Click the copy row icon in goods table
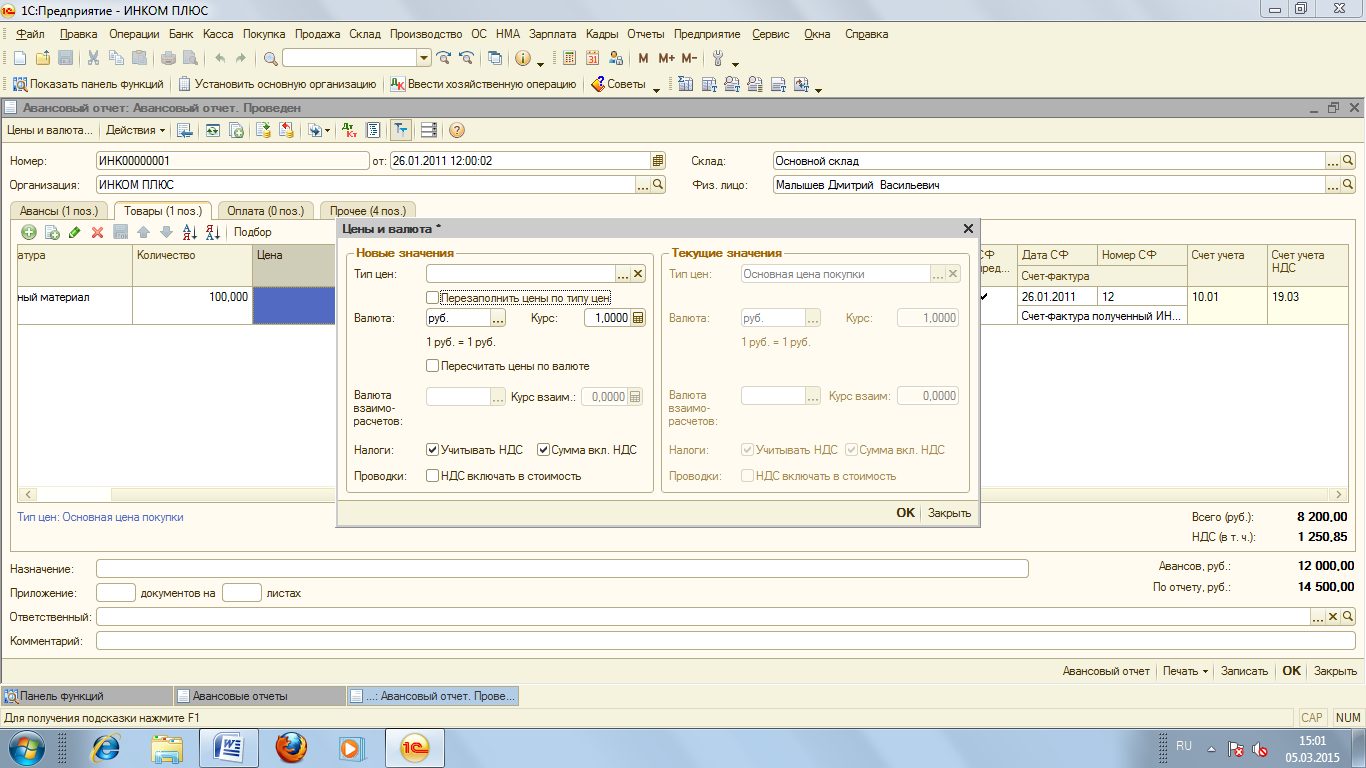The image size is (1366, 768). coord(52,232)
